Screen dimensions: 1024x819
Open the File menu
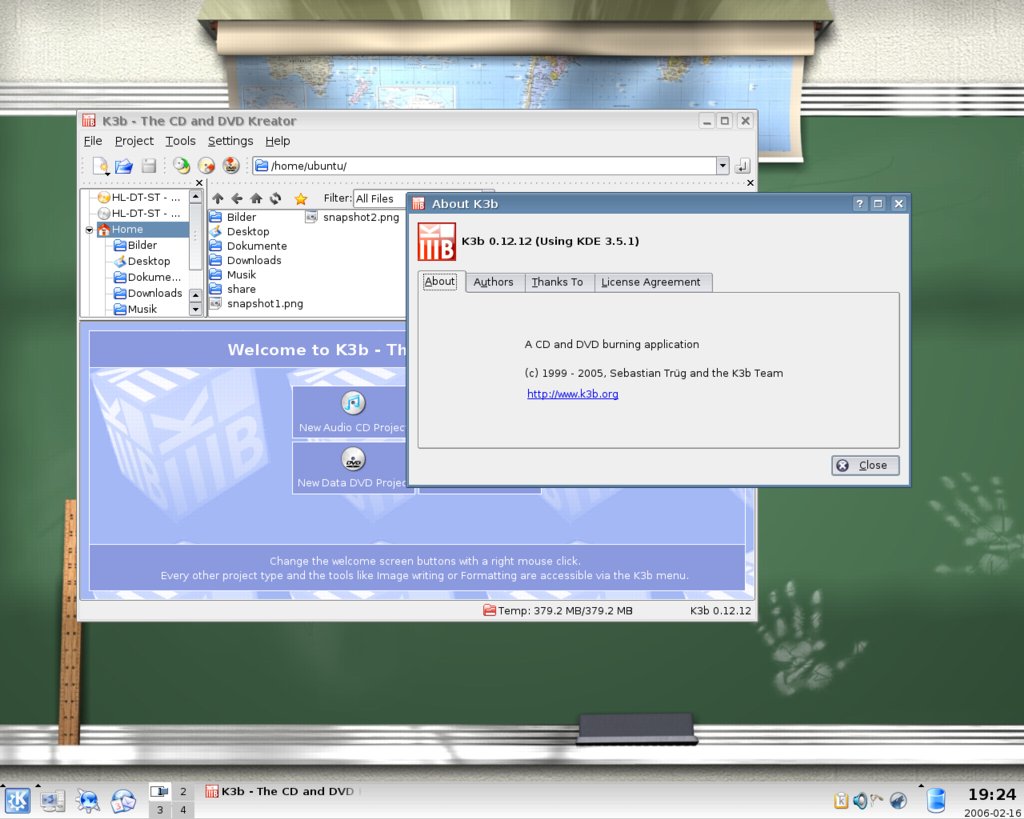(x=93, y=141)
